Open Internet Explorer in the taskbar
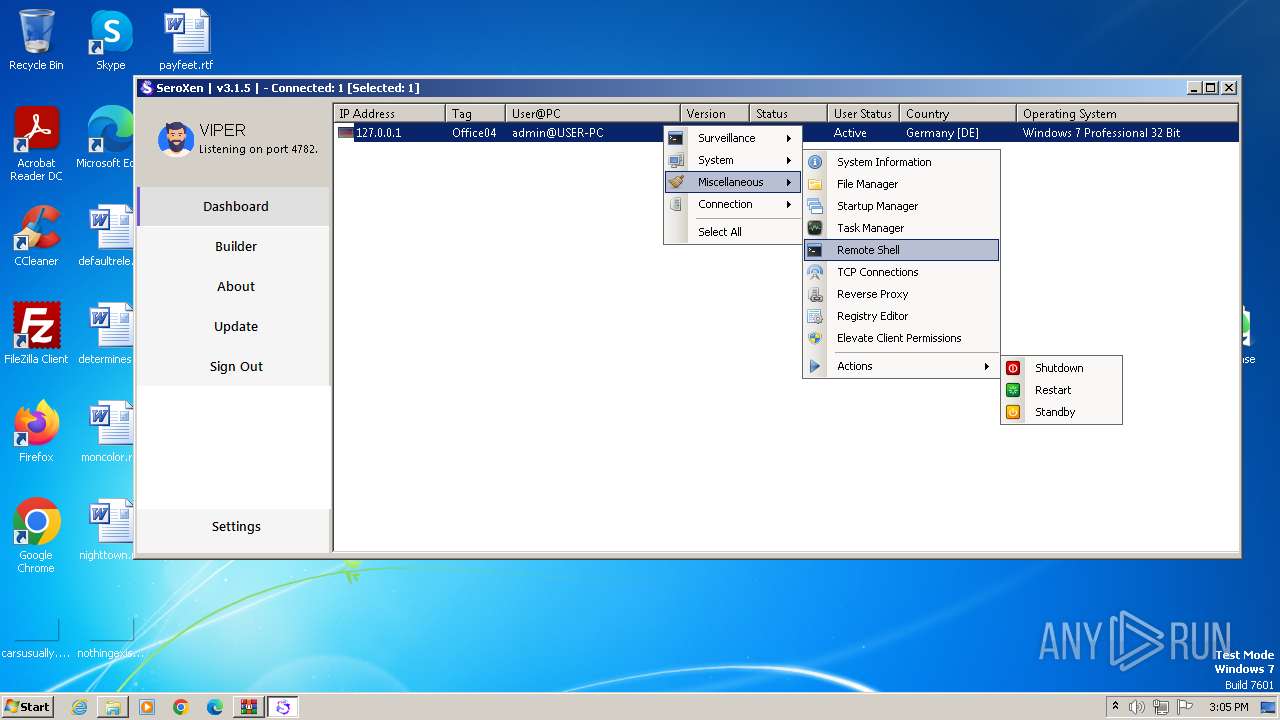This screenshot has width=1280, height=720. (x=79, y=707)
